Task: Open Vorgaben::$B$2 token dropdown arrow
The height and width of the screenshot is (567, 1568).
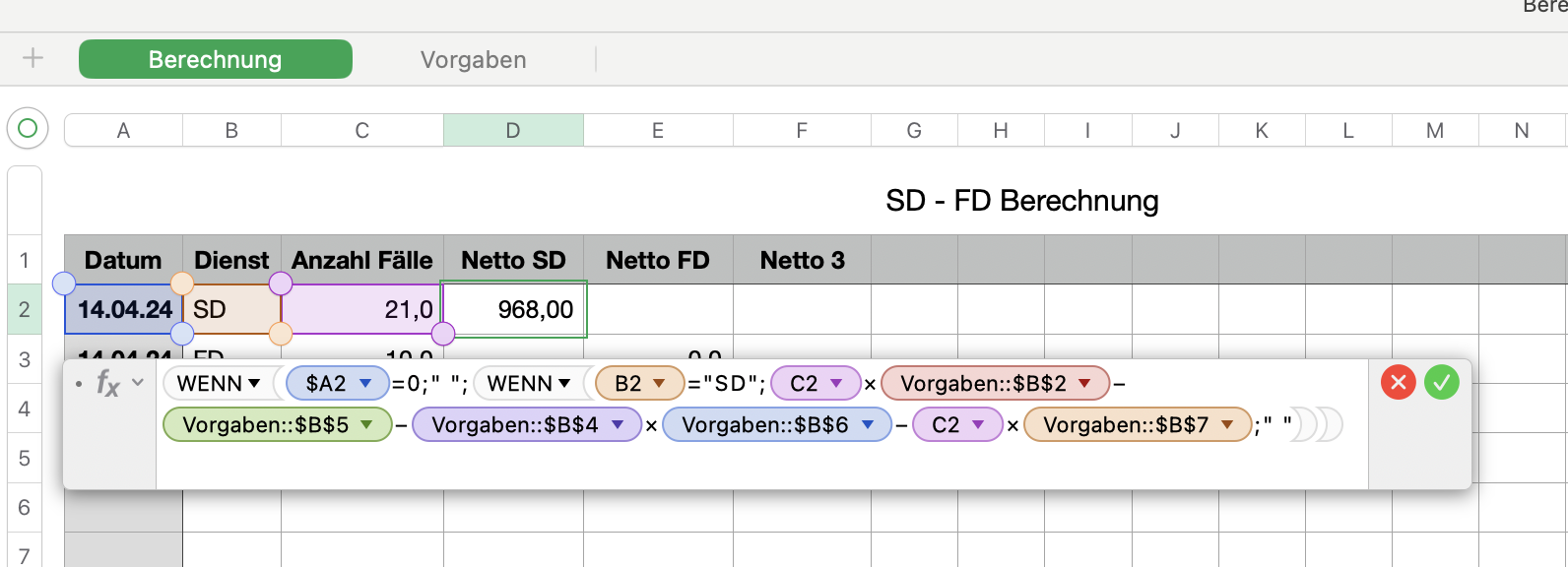Action: point(1085,383)
